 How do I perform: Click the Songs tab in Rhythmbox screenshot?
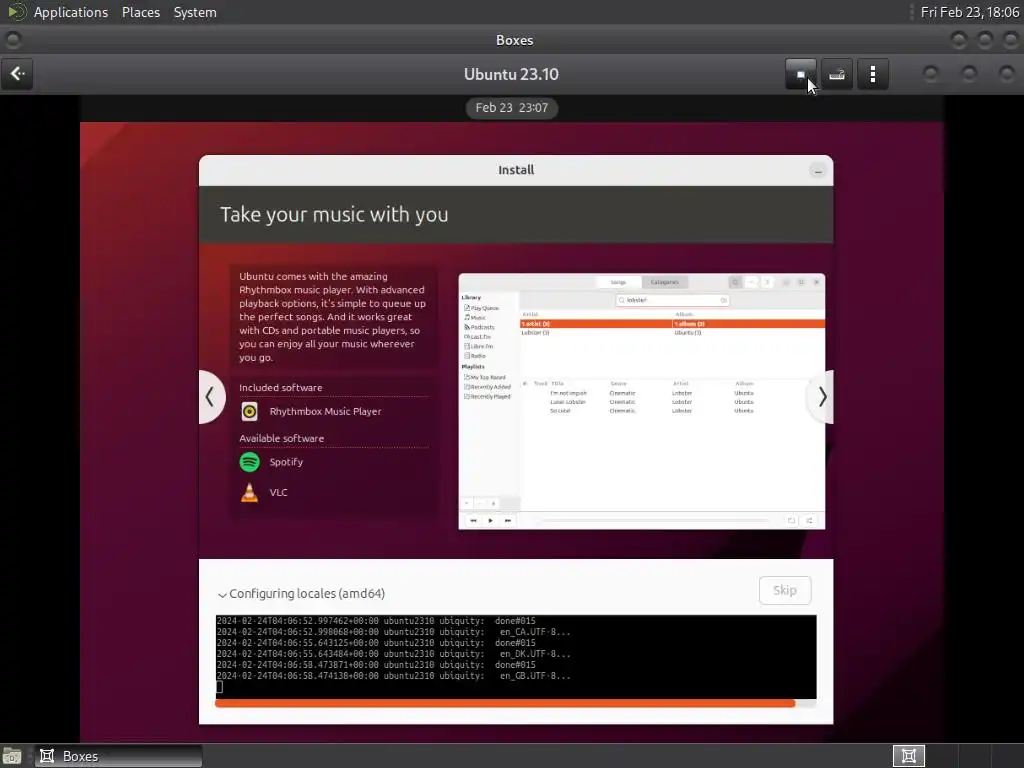tap(618, 282)
